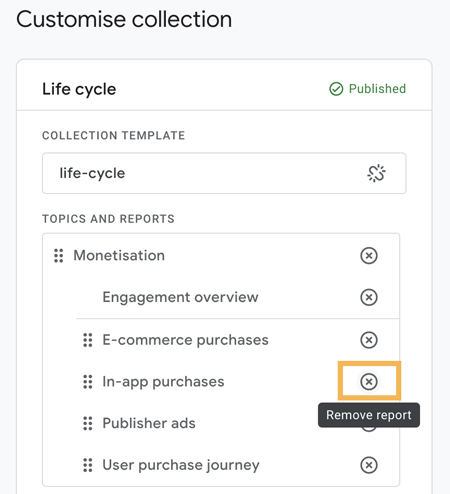Select the Monetisation topic name
The image size is (450, 494).
pyautogui.click(x=119, y=256)
